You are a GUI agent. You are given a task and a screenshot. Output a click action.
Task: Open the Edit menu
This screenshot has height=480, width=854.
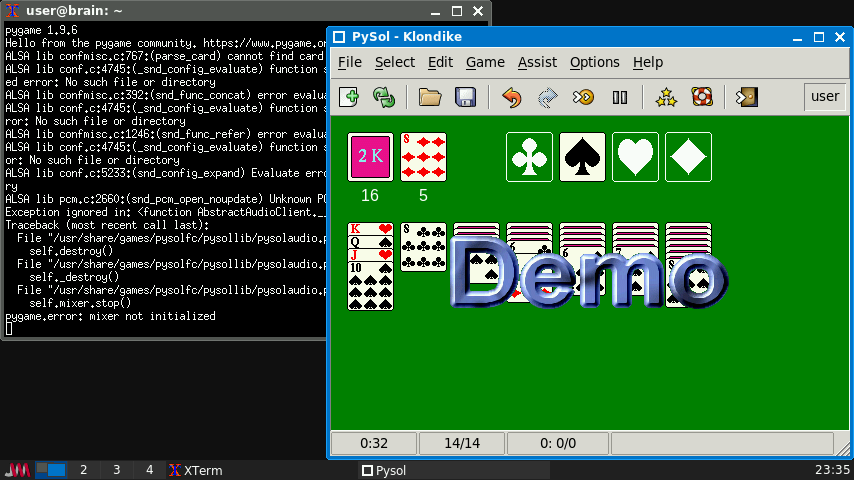pyautogui.click(x=440, y=62)
